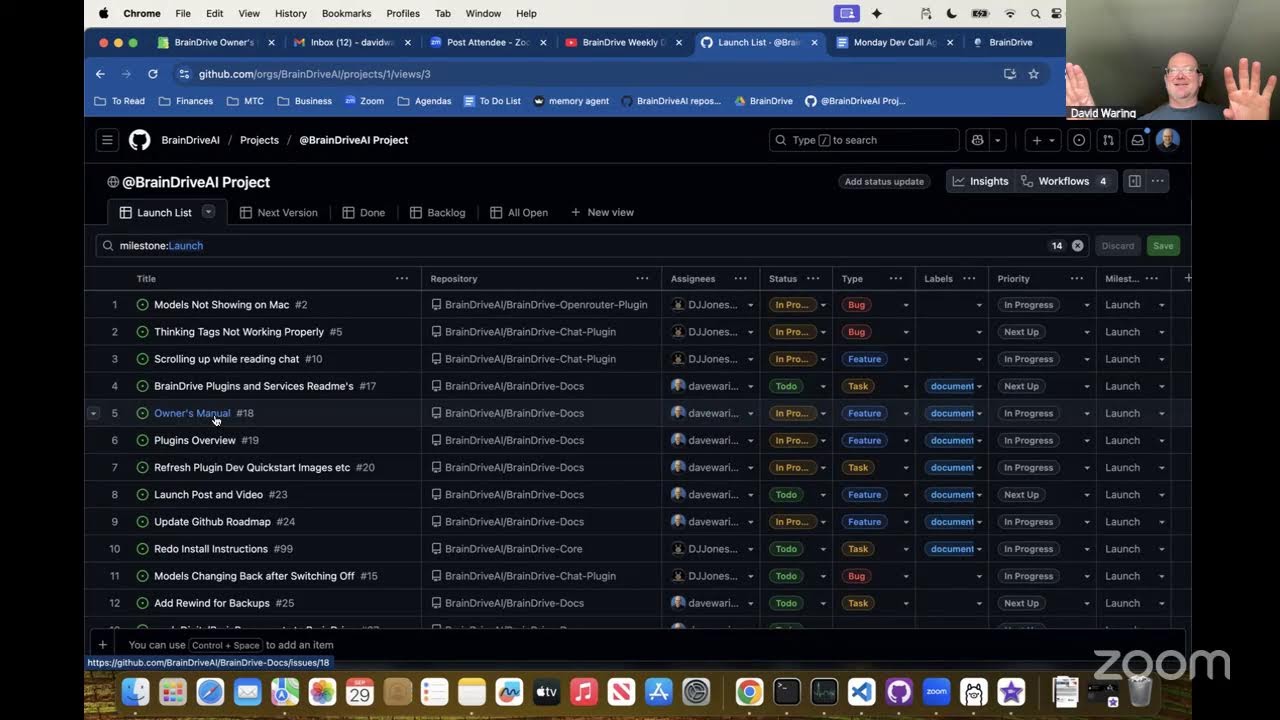Expand row 5 actions dropdown arrow
This screenshot has width=1280, height=720.
point(93,413)
